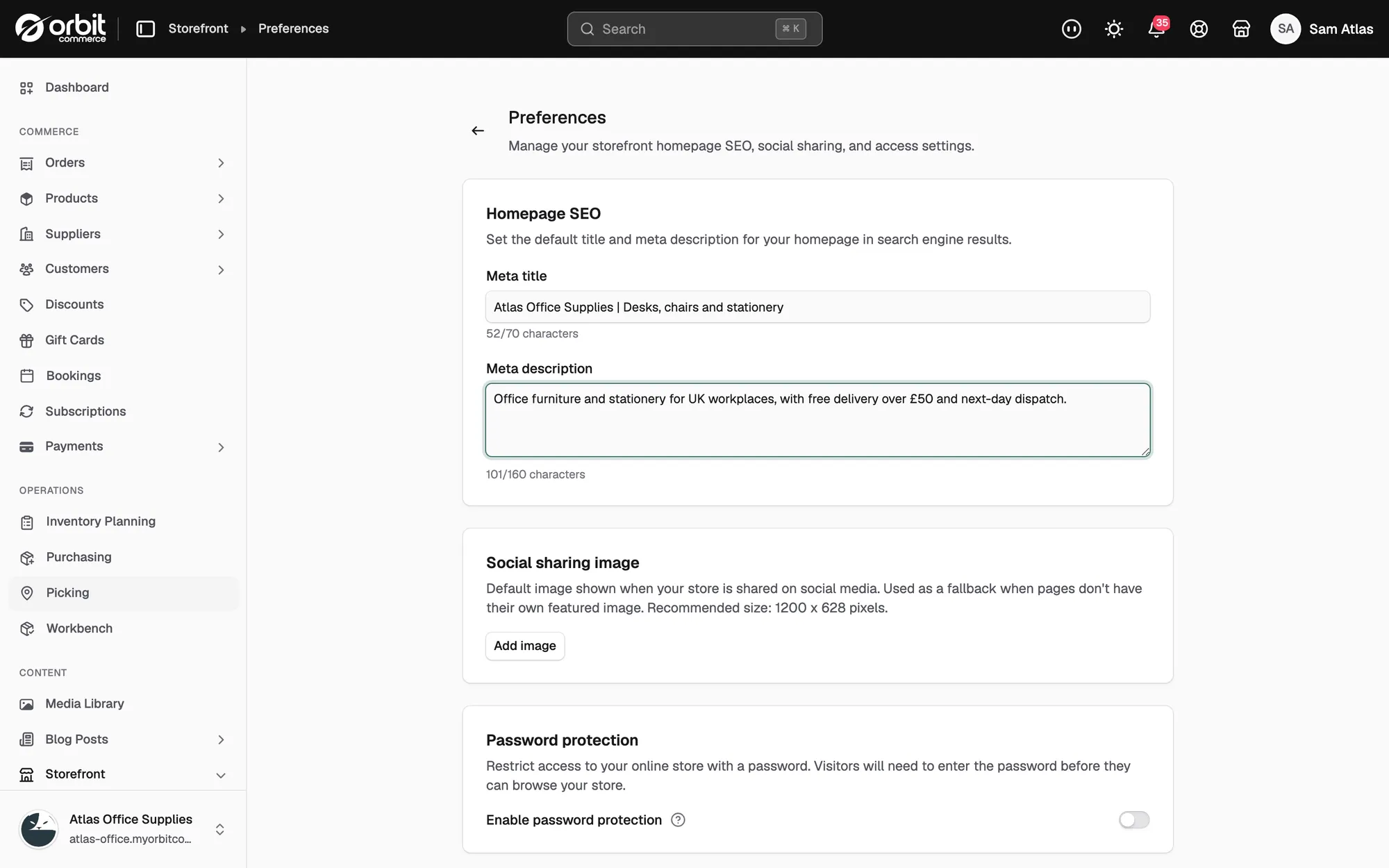
Task: Click the Meta description text area
Action: [817, 420]
